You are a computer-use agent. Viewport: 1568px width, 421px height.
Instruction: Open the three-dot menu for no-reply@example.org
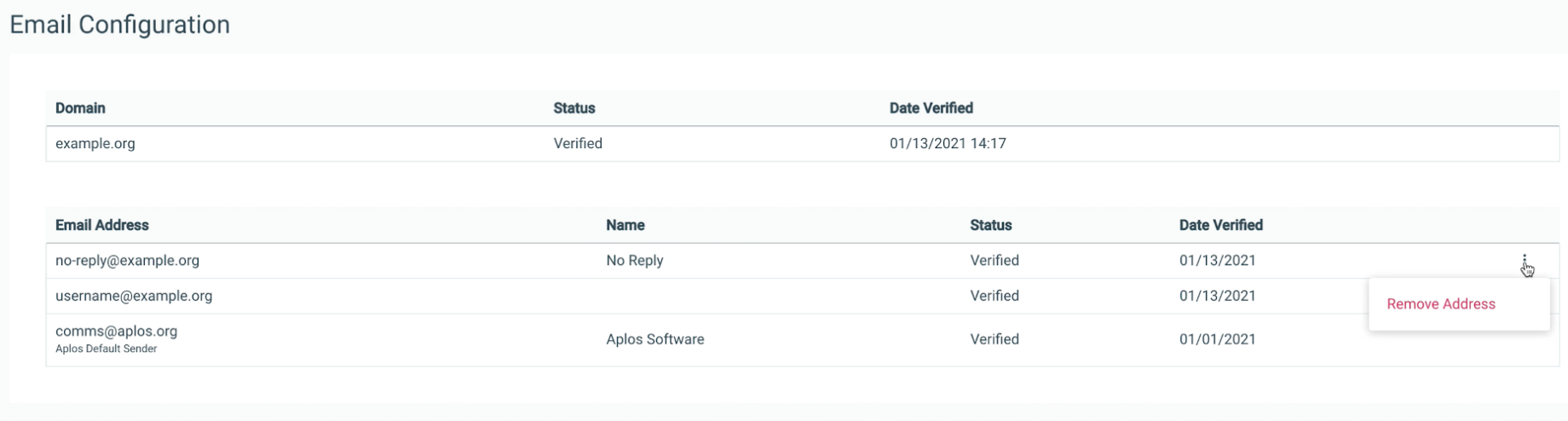tap(1524, 261)
